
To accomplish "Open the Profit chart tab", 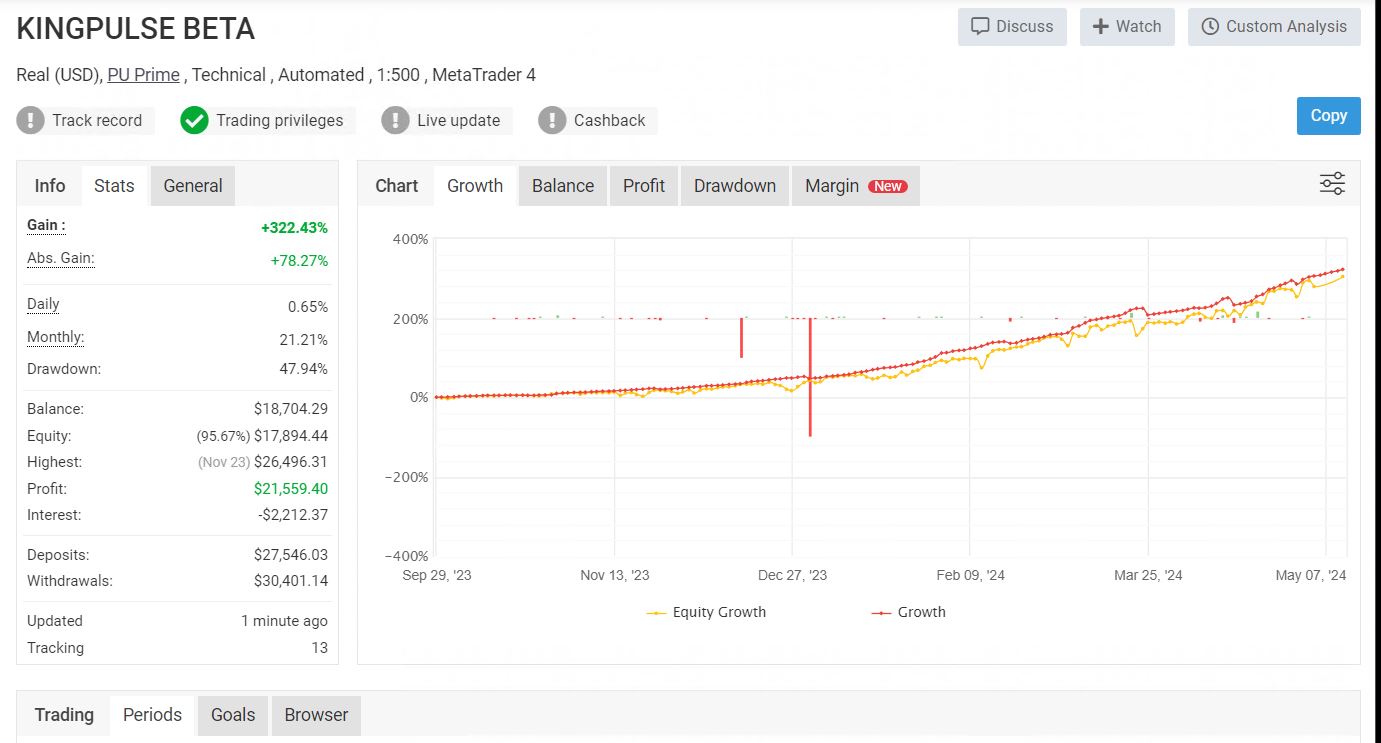I will tap(643, 186).
